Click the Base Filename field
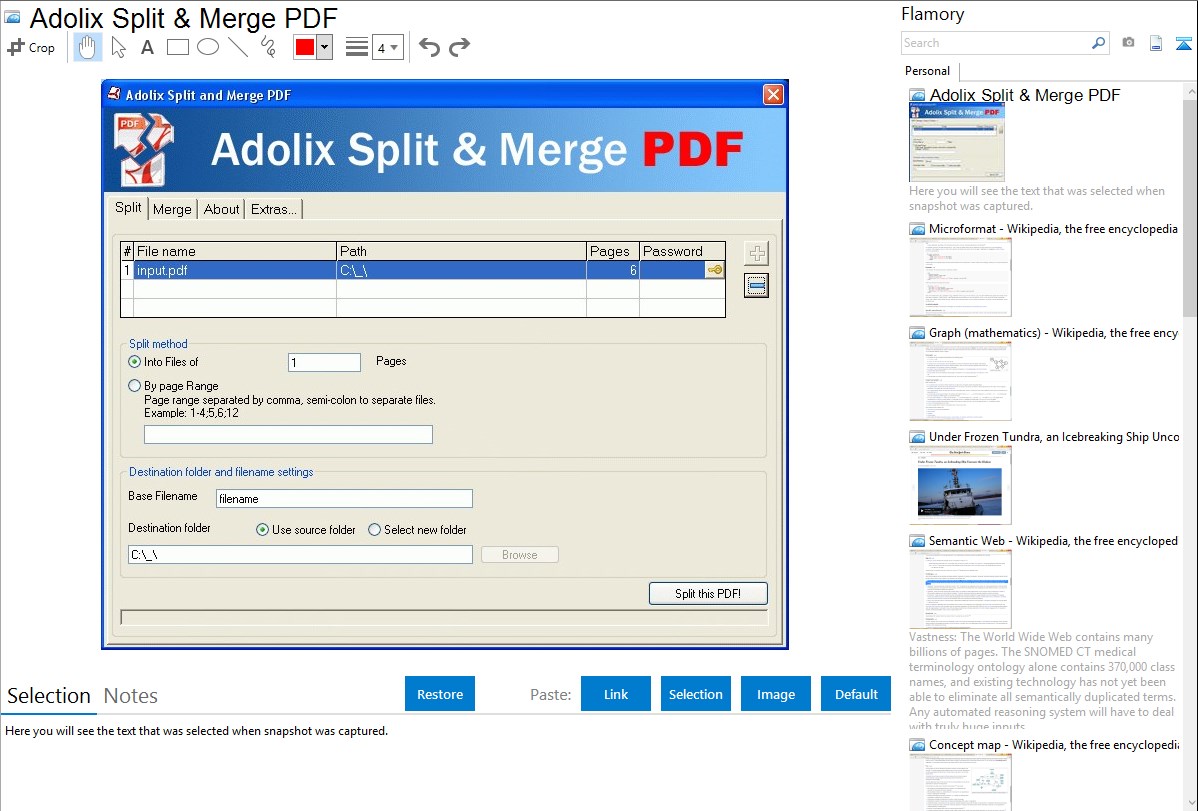Image resolution: width=1198 pixels, height=811 pixels. click(x=344, y=498)
